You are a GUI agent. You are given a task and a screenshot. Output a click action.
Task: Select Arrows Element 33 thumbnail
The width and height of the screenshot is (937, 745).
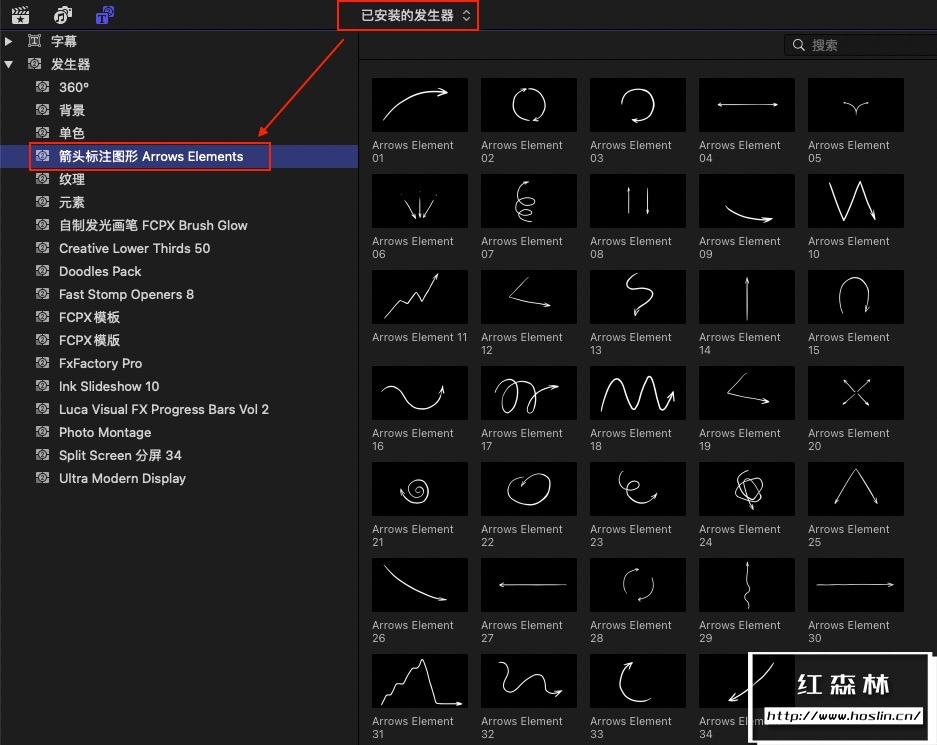tap(638, 681)
